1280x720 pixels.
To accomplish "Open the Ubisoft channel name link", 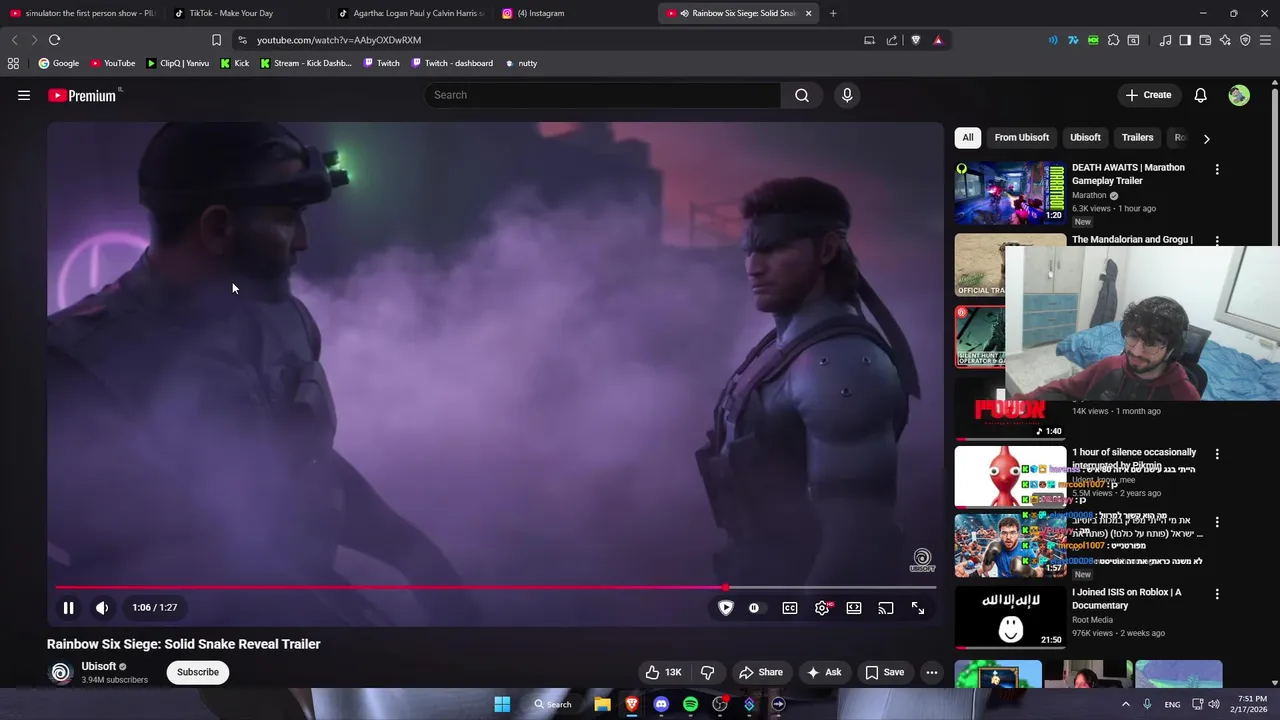I will [99, 666].
